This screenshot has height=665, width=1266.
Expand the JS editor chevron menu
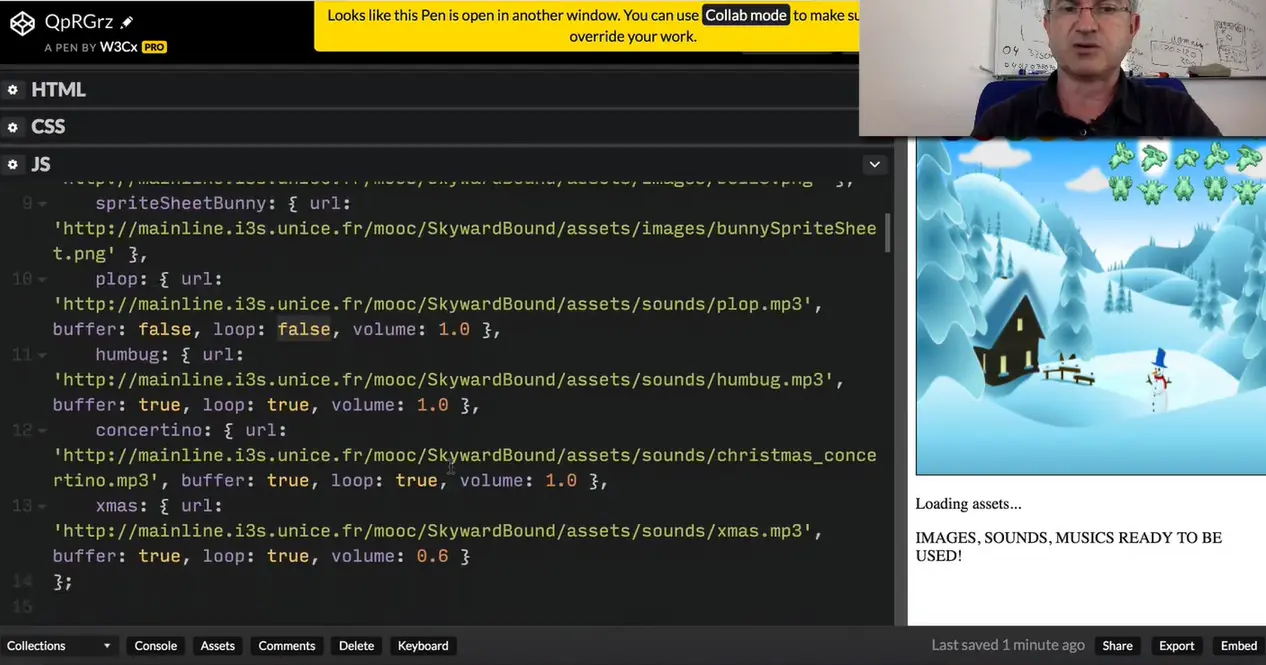(x=875, y=164)
